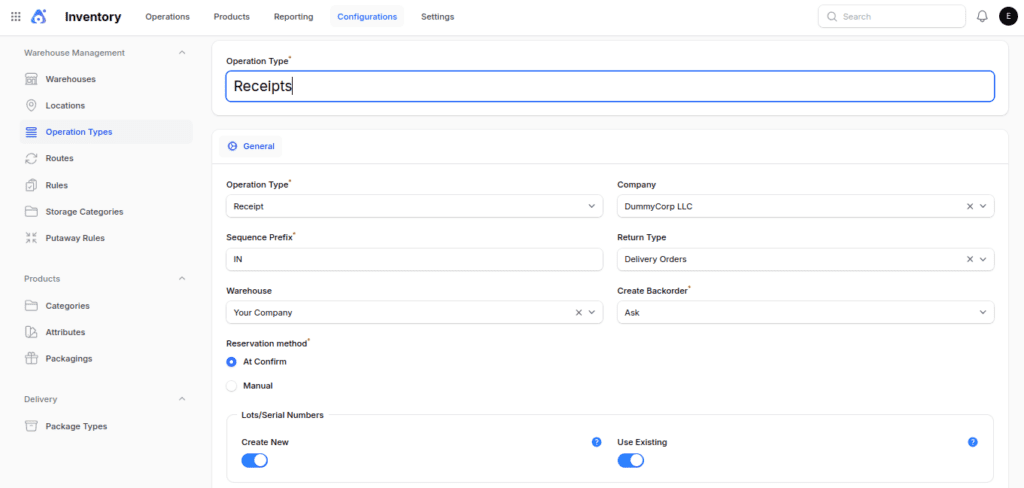The image size is (1024, 488).
Task: Go to Locations page
Action: (65, 105)
